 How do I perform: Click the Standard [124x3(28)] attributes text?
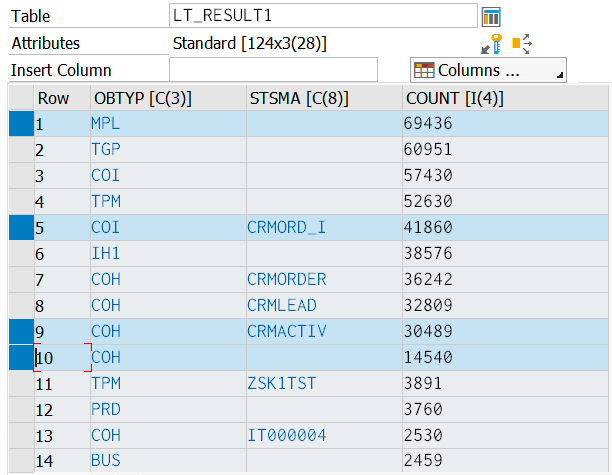(x=249, y=43)
